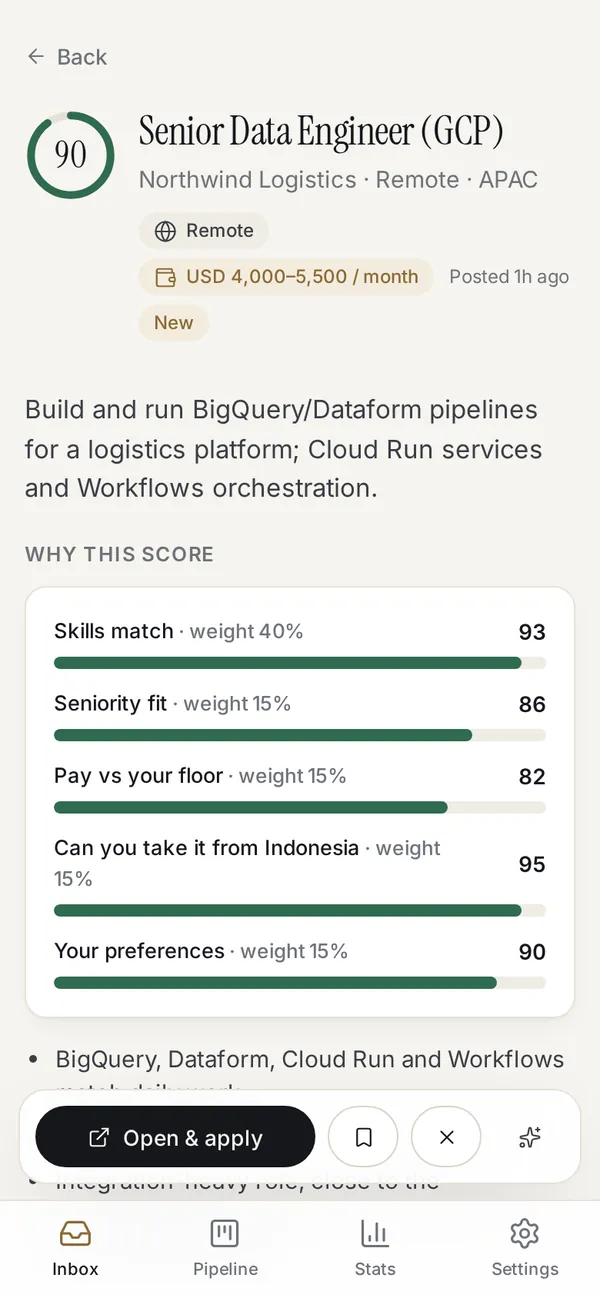Screen dimensions: 600x1298
Task: Click the Skills match progress bar
Action: point(300,663)
